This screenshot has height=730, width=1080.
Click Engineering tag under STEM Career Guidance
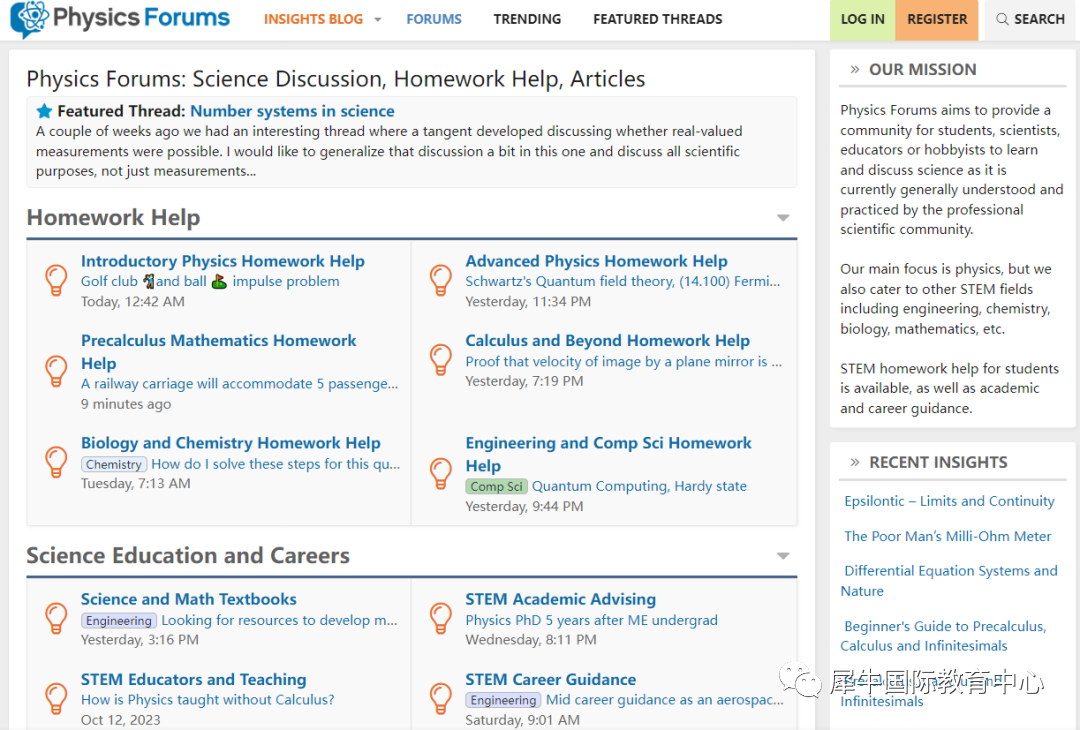click(503, 700)
